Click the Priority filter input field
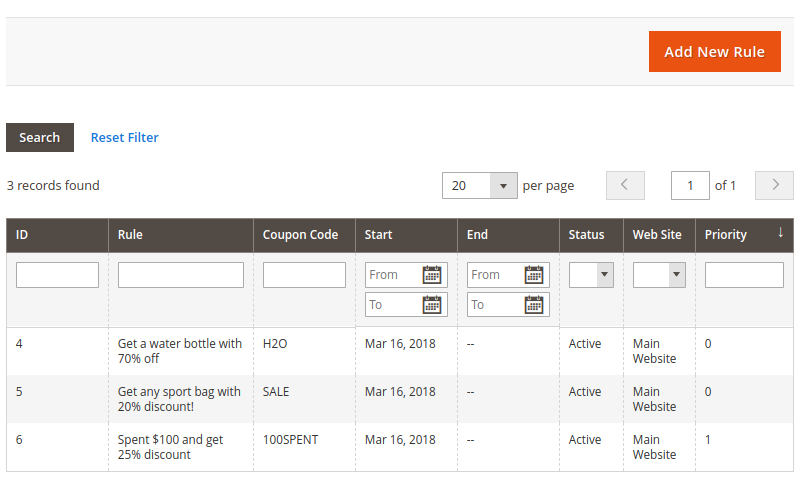This screenshot has width=800, height=500. [744, 275]
